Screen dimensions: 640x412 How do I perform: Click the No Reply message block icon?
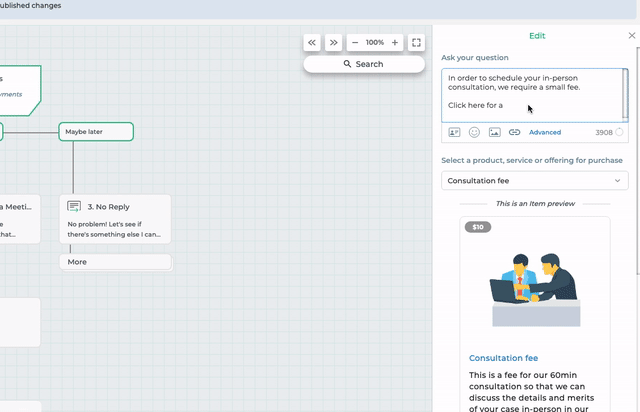(74, 207)
